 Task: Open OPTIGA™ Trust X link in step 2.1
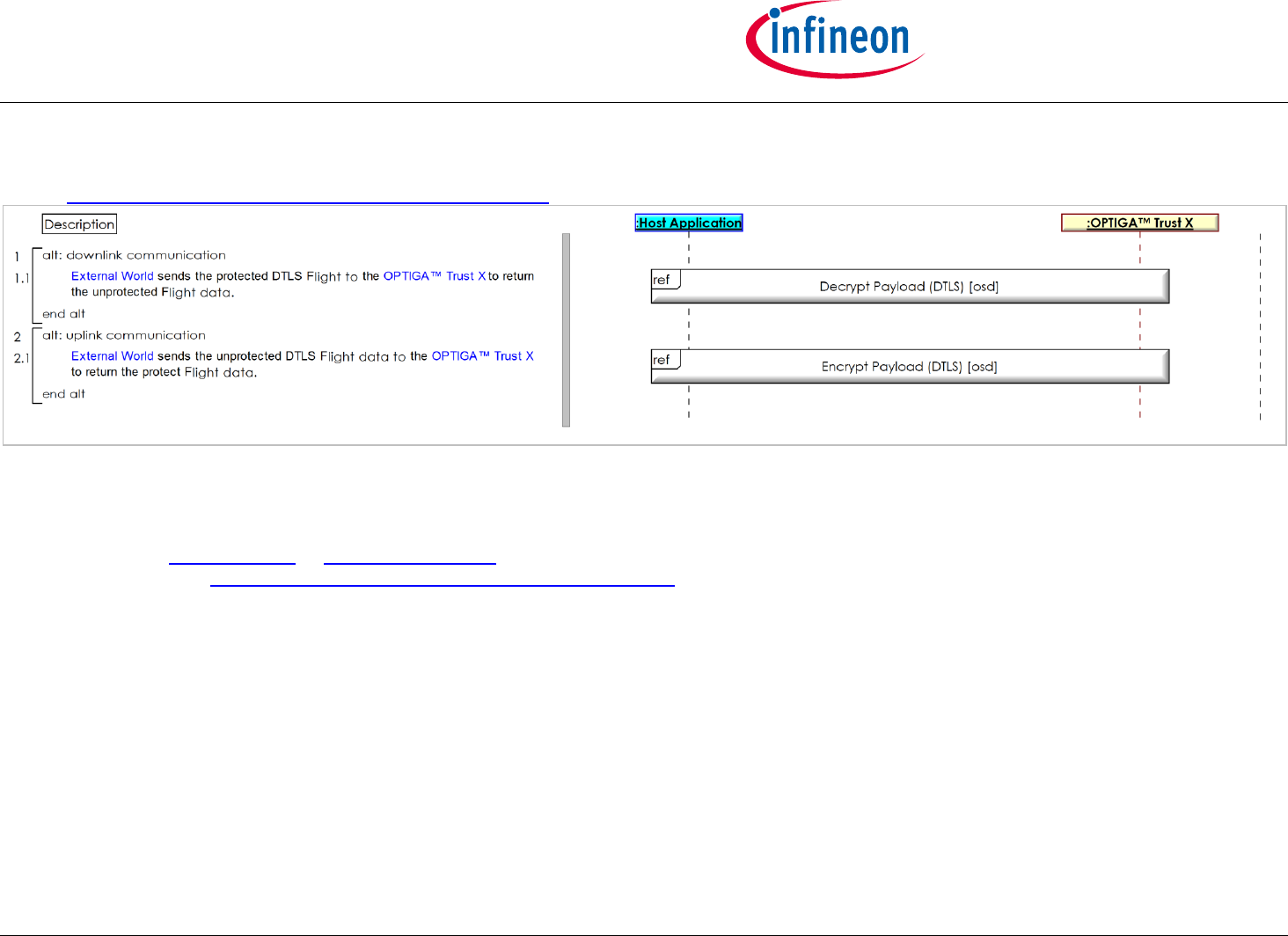point(483,356)
